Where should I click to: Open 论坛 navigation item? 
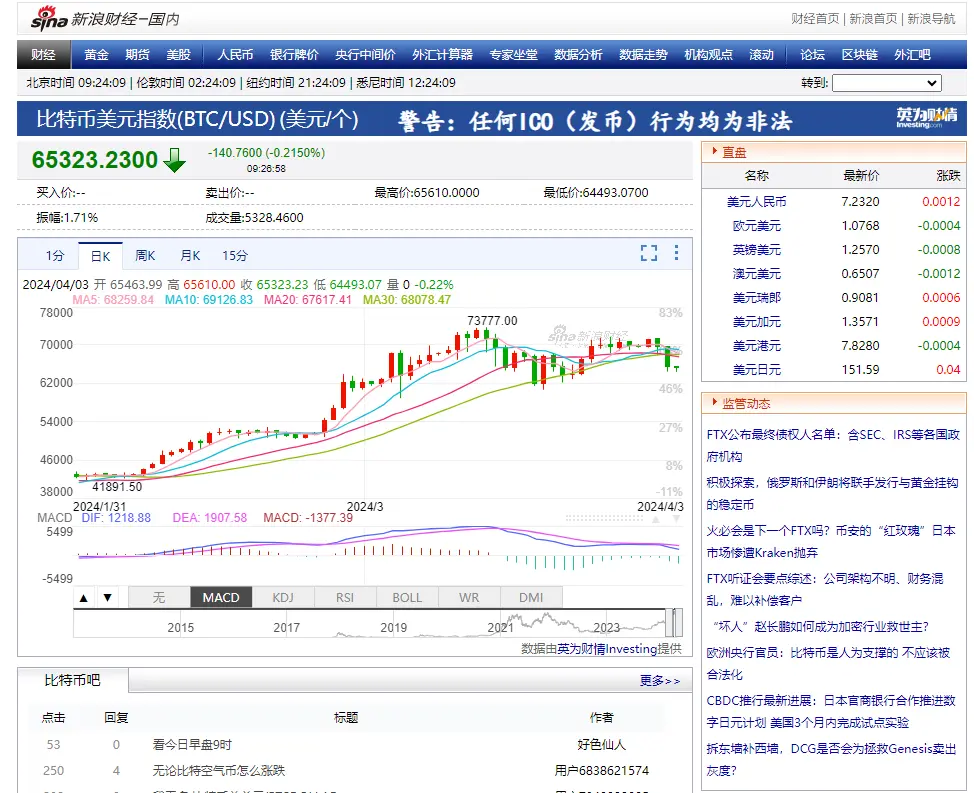[812, 55]
